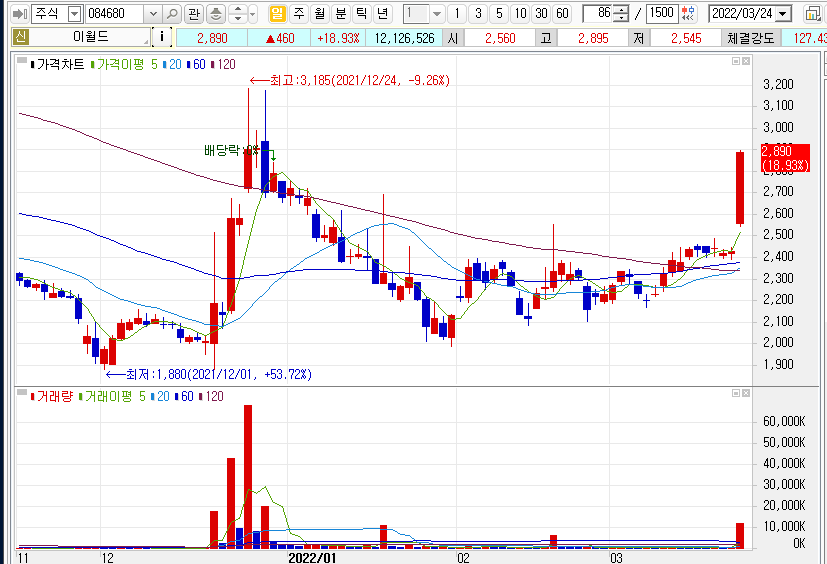This screenshot has height=564, width=827.
Task: Choose the 10 interval preset
Action: tap(520, 14)
